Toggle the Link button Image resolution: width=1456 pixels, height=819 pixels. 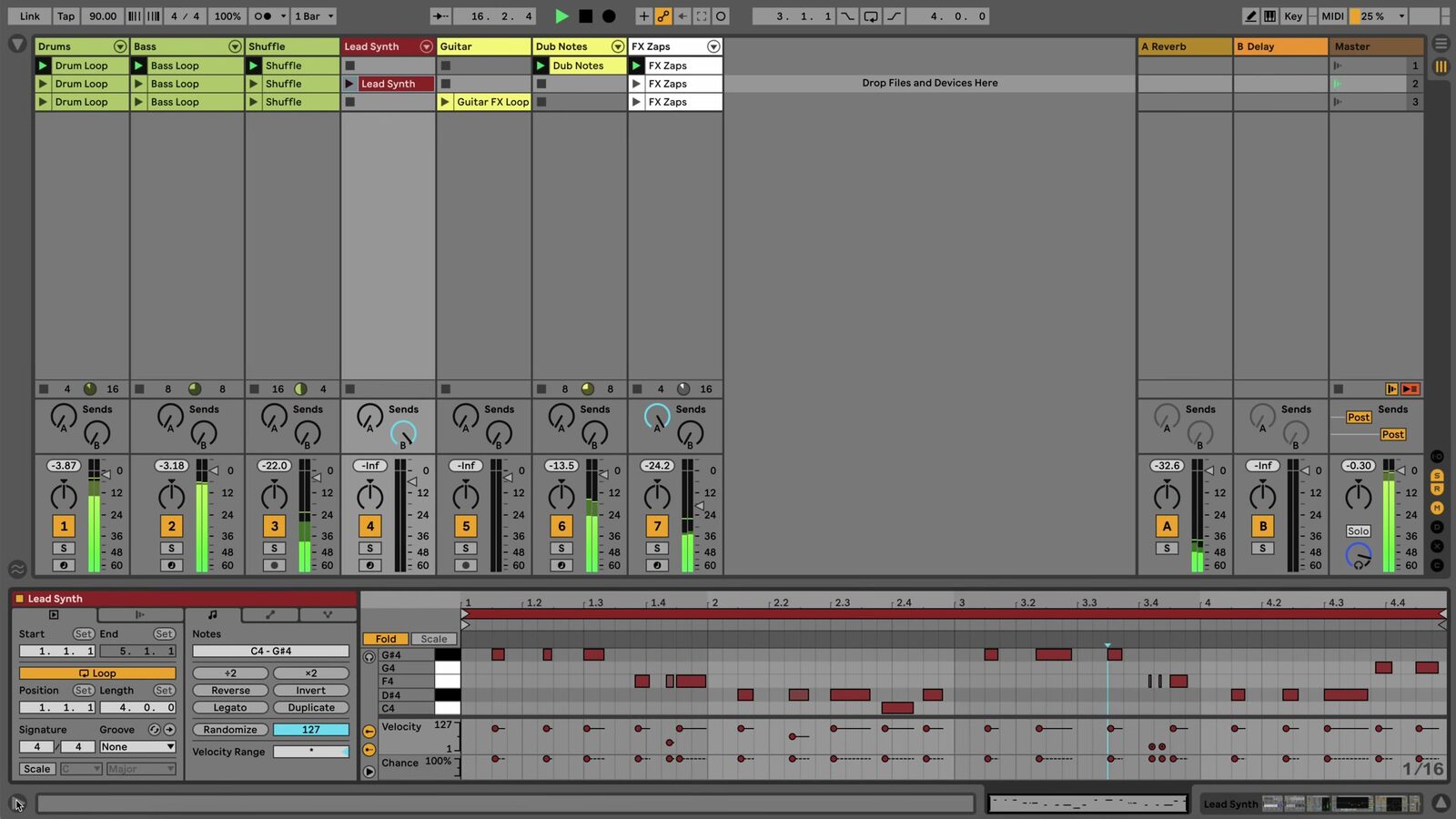click(x=30, y=15)
